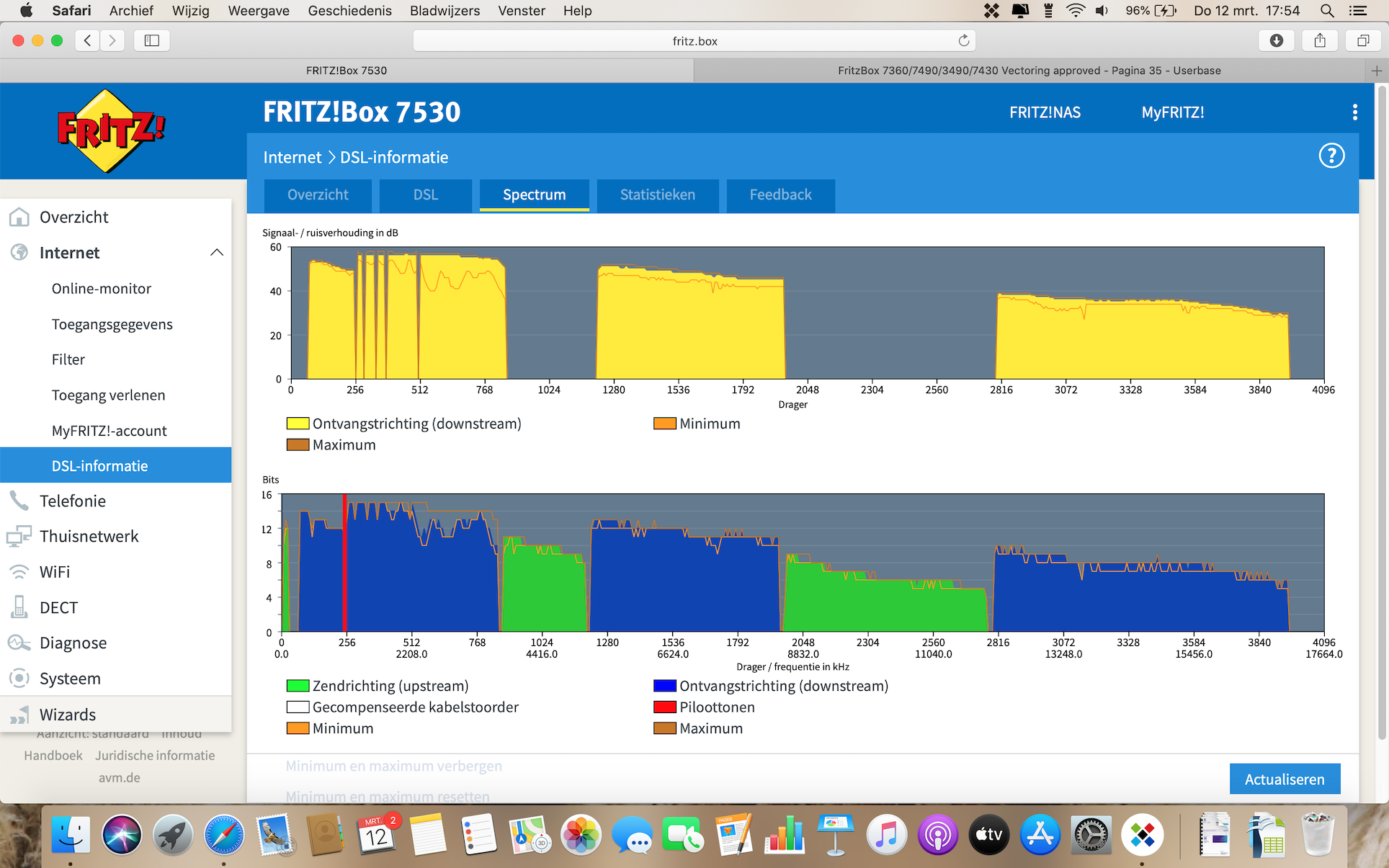Toggle the Safari sidebar button
Image resolution: width=1389 pixels, height=868 pixels.
[x=151, y=41]
